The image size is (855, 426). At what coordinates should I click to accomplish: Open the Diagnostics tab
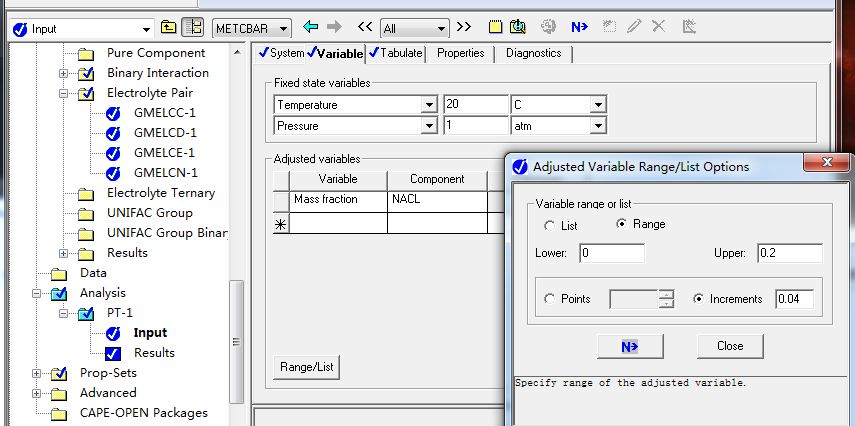point(533,53)
